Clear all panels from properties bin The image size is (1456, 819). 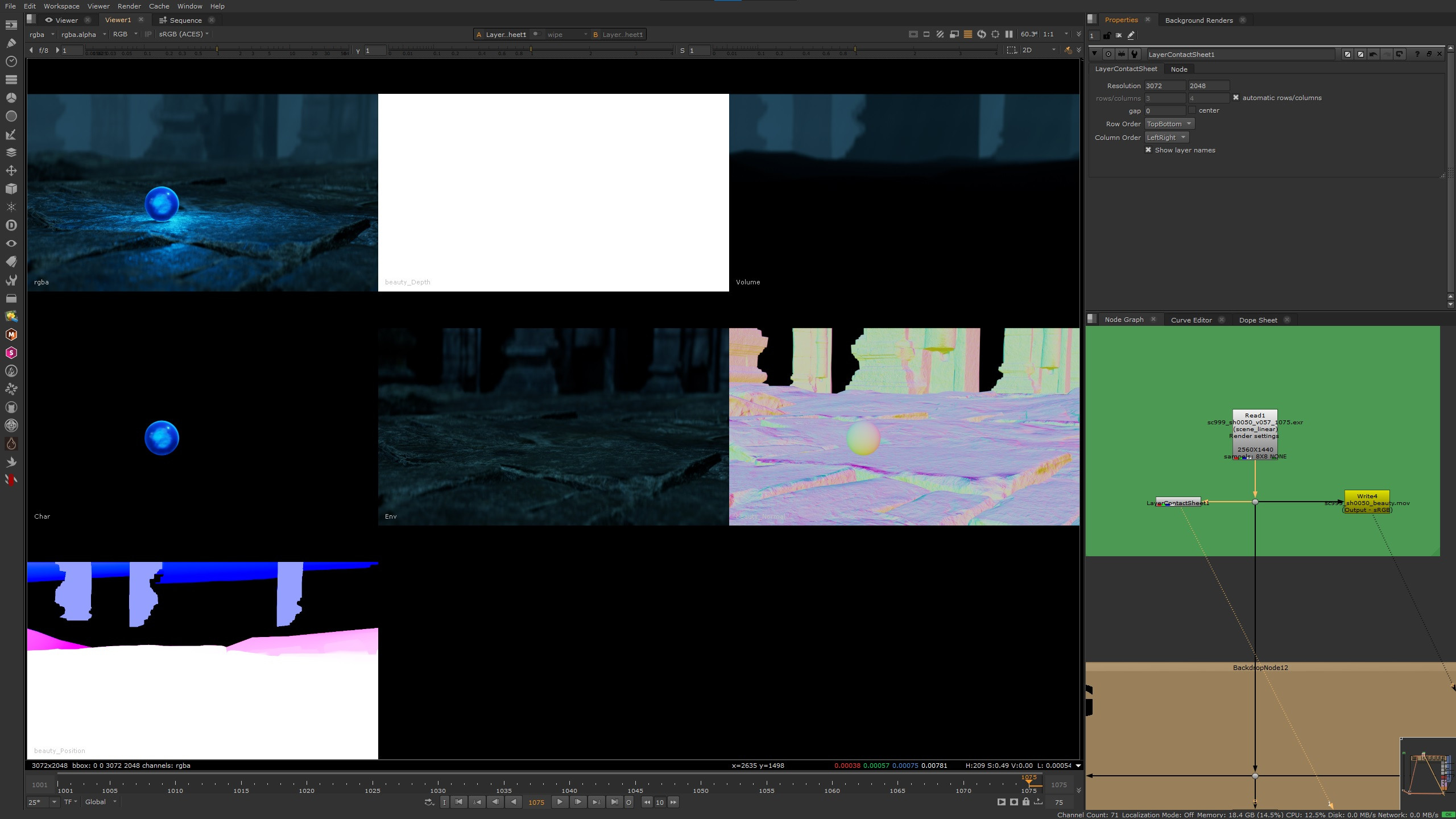click(x=1119, y=35)
